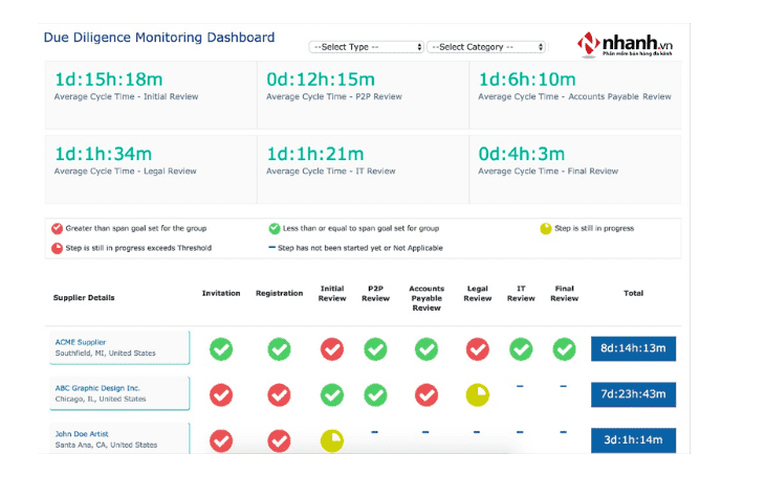This screenshot has width=765, height=478.
Task: Click the 7d:23h:43m total button
Action: (x=633, y=395)
